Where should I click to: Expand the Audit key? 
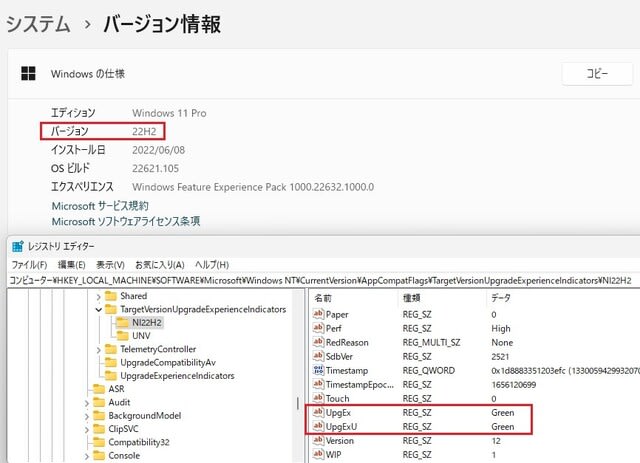[87, 403]
